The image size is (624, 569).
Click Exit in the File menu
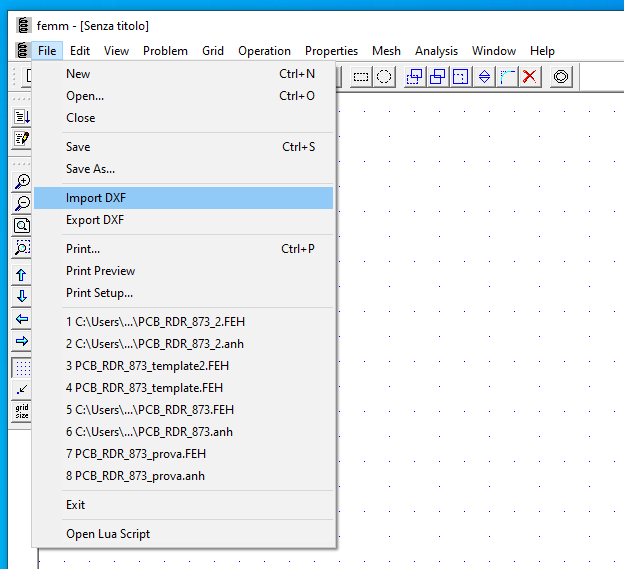[x=183, y=505]
